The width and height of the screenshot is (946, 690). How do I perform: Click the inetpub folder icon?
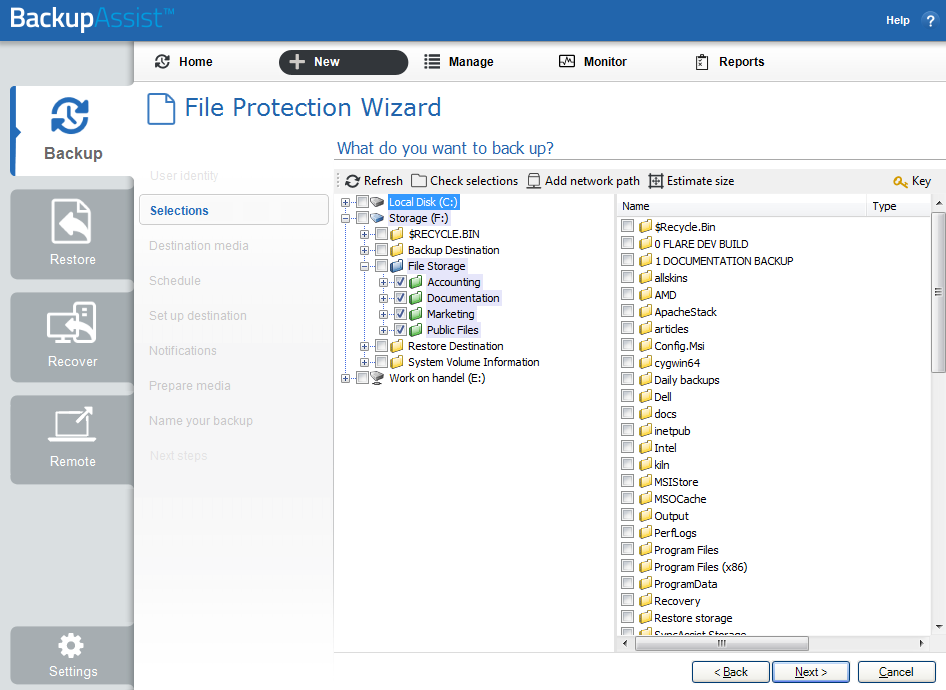coord(646,431)
